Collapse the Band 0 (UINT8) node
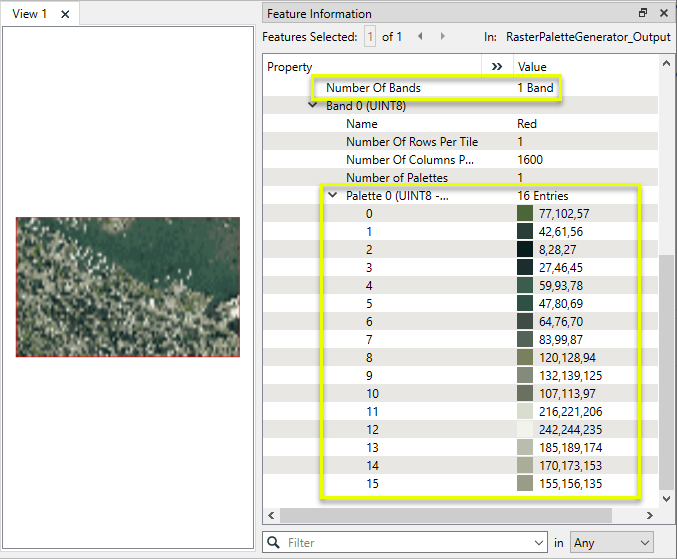677x559 pixels. click(x=313, y=106)
